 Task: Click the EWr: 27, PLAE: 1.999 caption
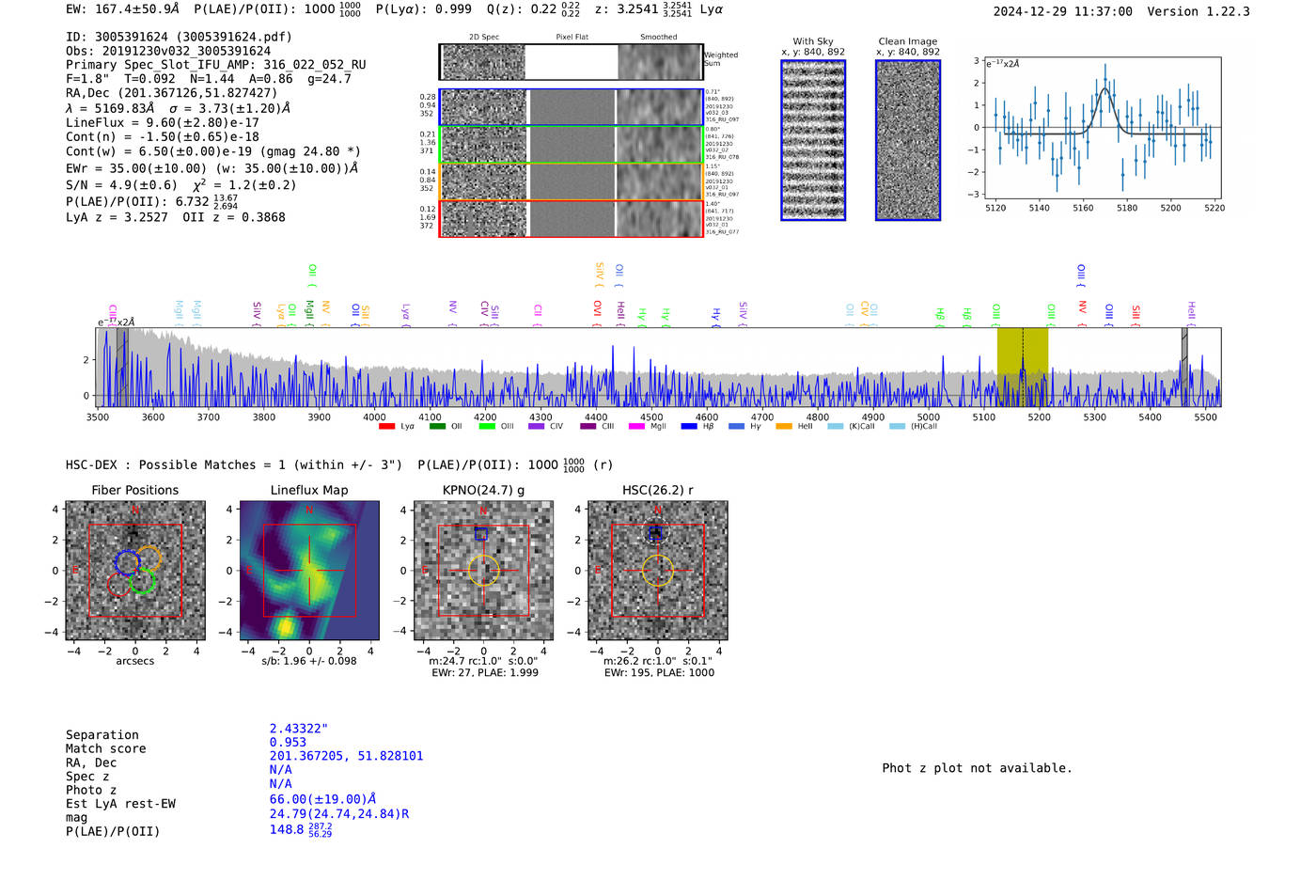pyautogui.click(x=485, y=672)
